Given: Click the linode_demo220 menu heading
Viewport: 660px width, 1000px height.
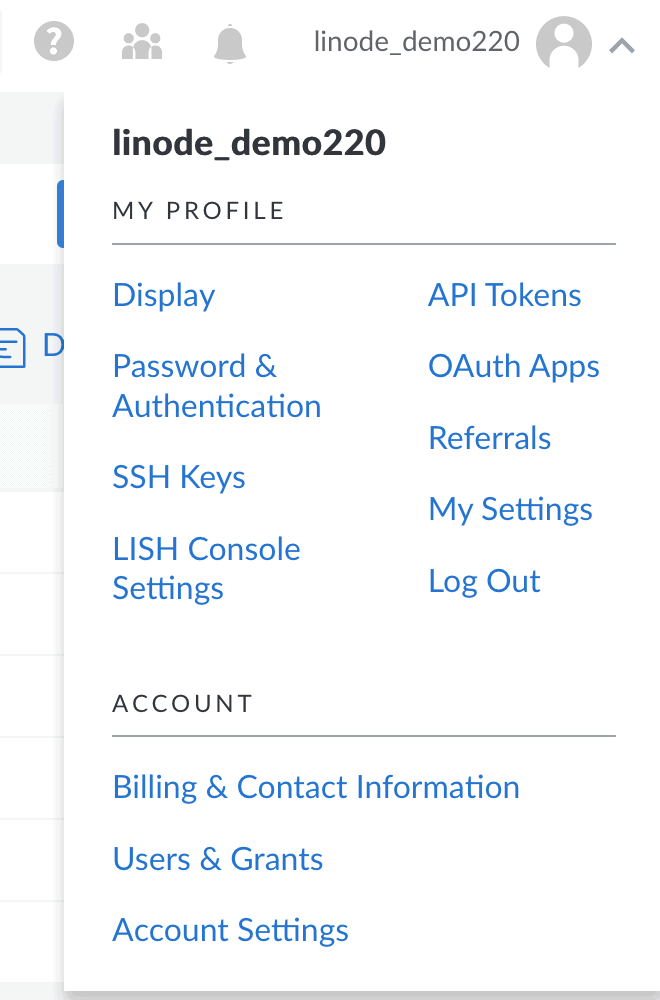Looking at the screenshot, I should (249, 143).
